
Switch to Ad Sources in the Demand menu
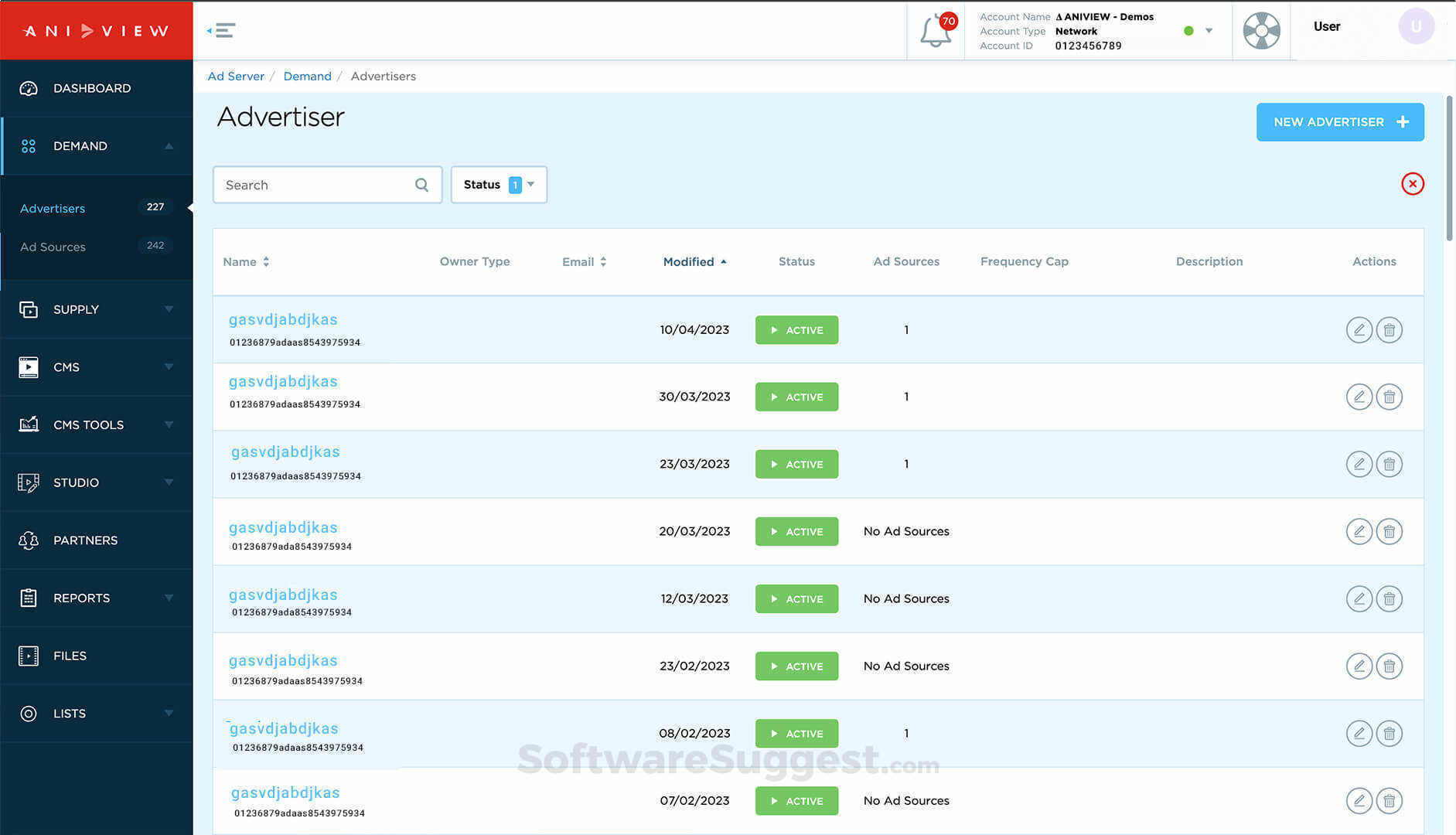tap(53, 247)
